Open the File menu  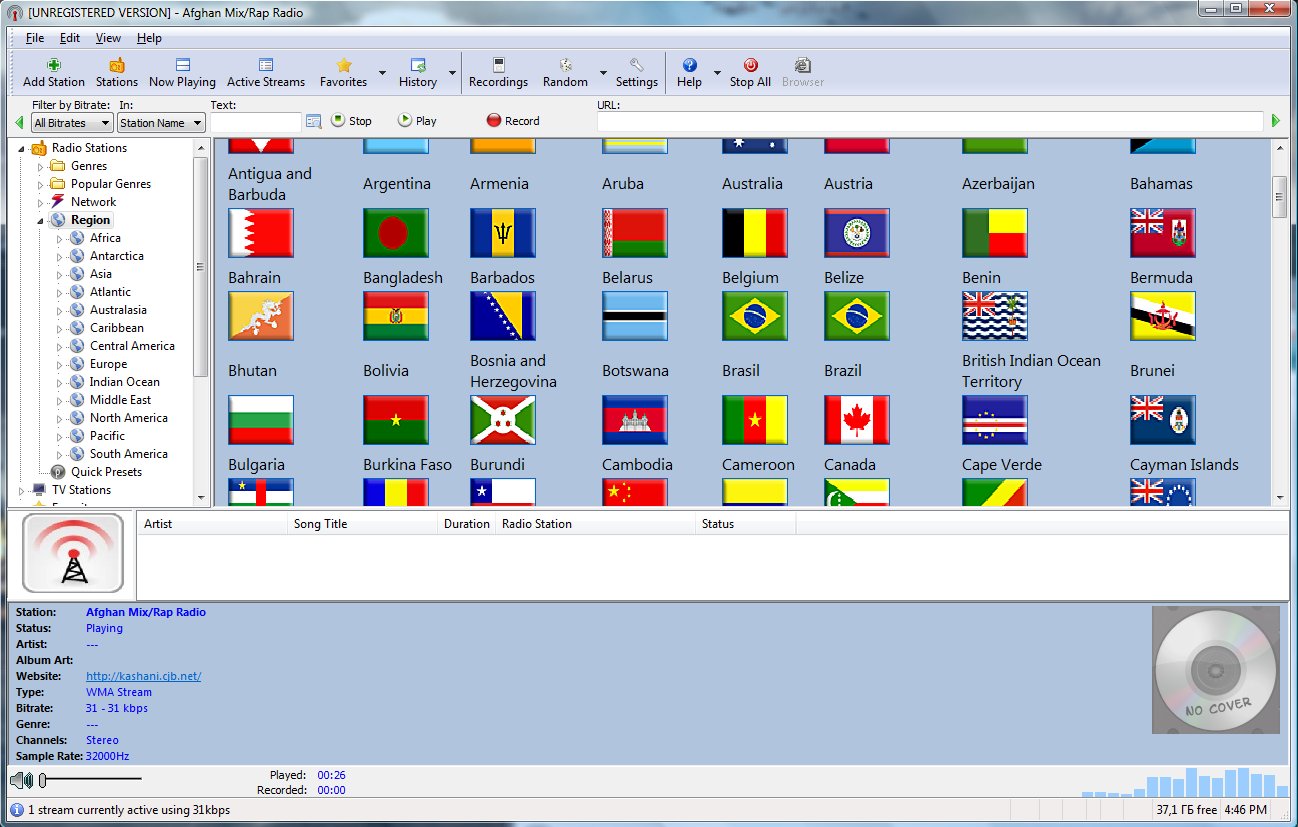click(35, 38)
